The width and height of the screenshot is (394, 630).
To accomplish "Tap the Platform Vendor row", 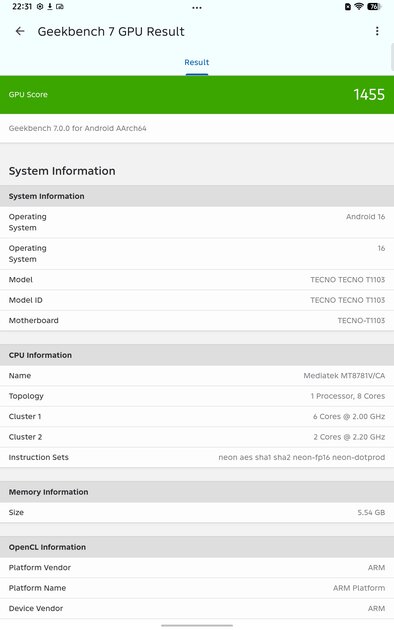I will coord(197,568).
